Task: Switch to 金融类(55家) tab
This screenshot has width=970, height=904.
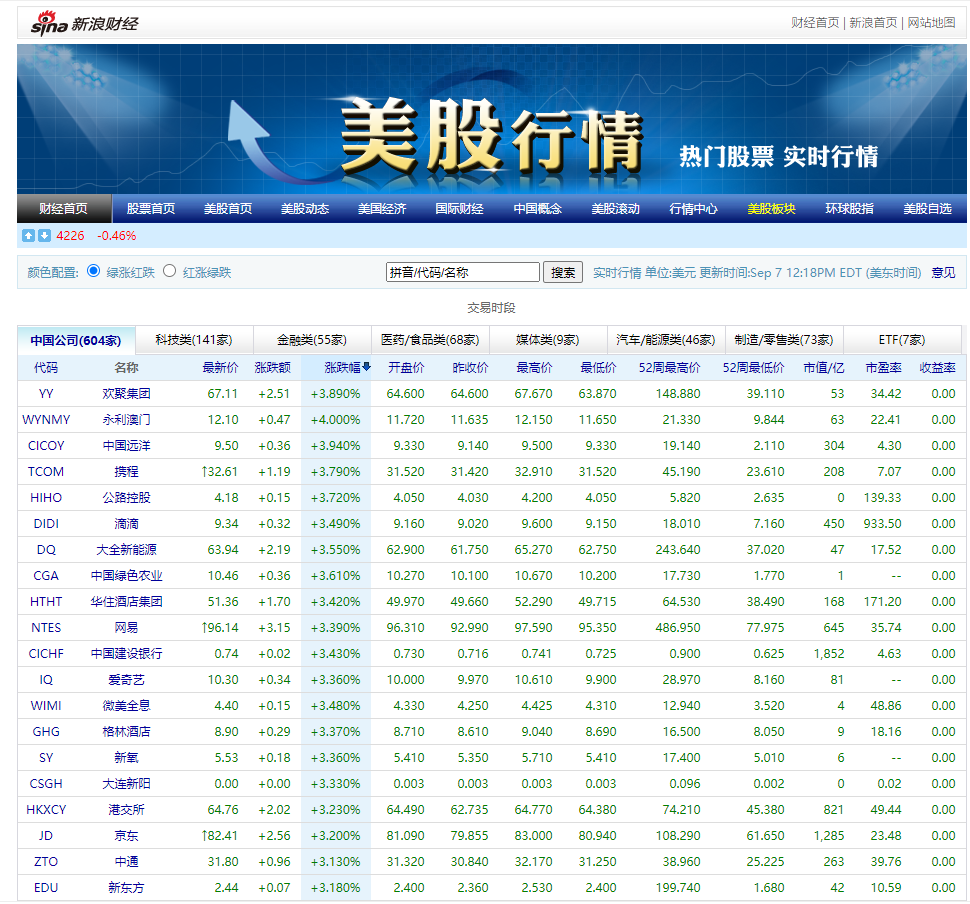Action: pyautogui.click(x=312, y=340)
